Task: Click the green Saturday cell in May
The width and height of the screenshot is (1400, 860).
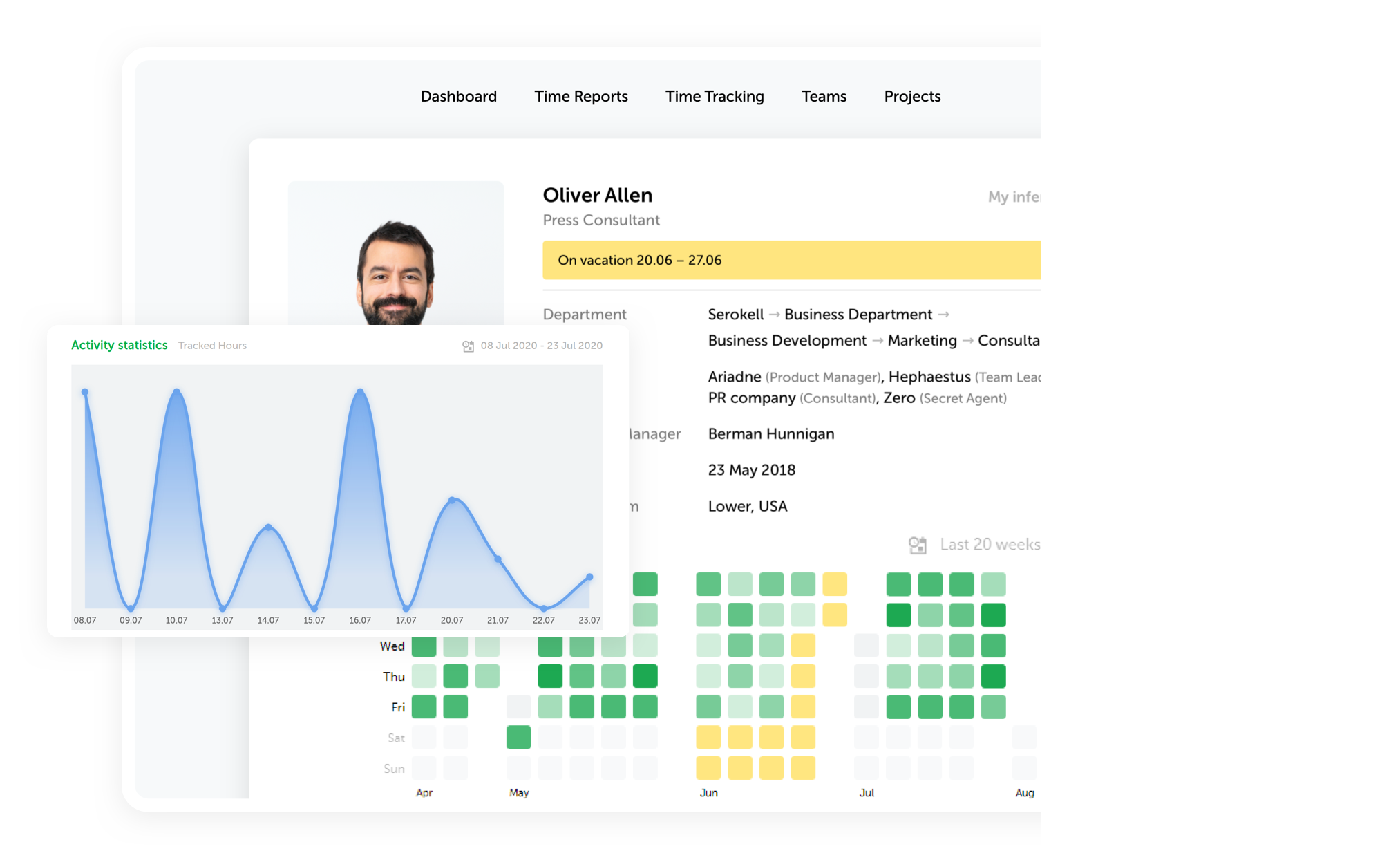Action: 518,738
